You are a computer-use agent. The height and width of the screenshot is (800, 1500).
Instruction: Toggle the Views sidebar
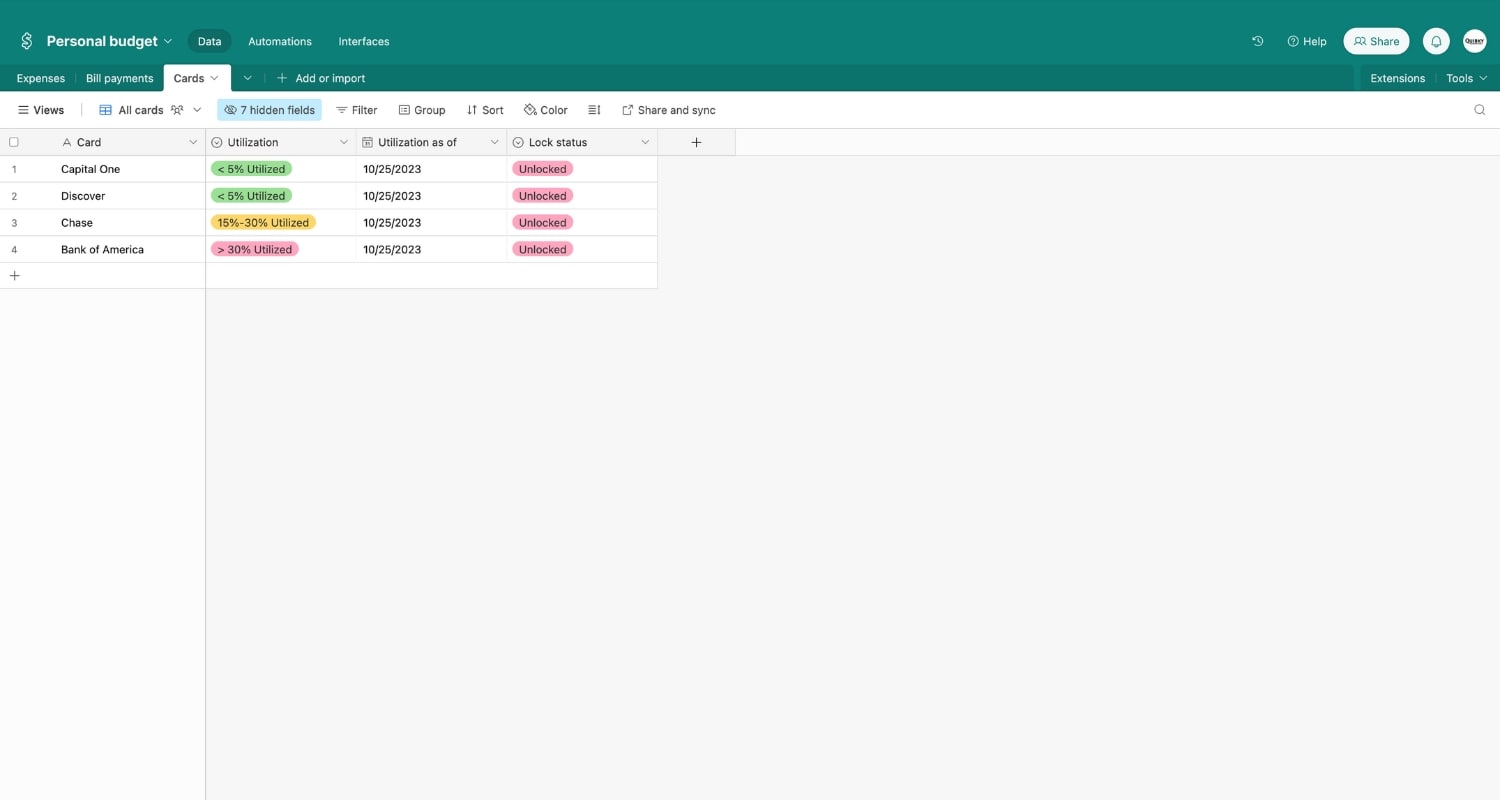click(41, 110)
